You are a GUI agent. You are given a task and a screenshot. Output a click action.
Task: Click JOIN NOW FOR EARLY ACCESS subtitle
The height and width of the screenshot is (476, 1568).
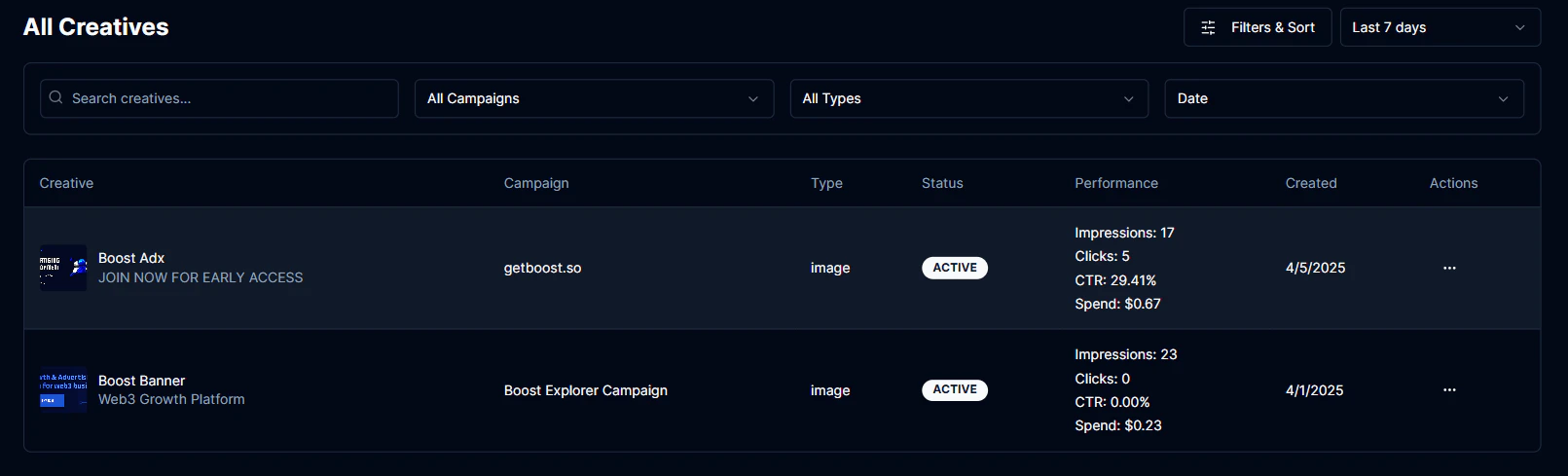201,277
